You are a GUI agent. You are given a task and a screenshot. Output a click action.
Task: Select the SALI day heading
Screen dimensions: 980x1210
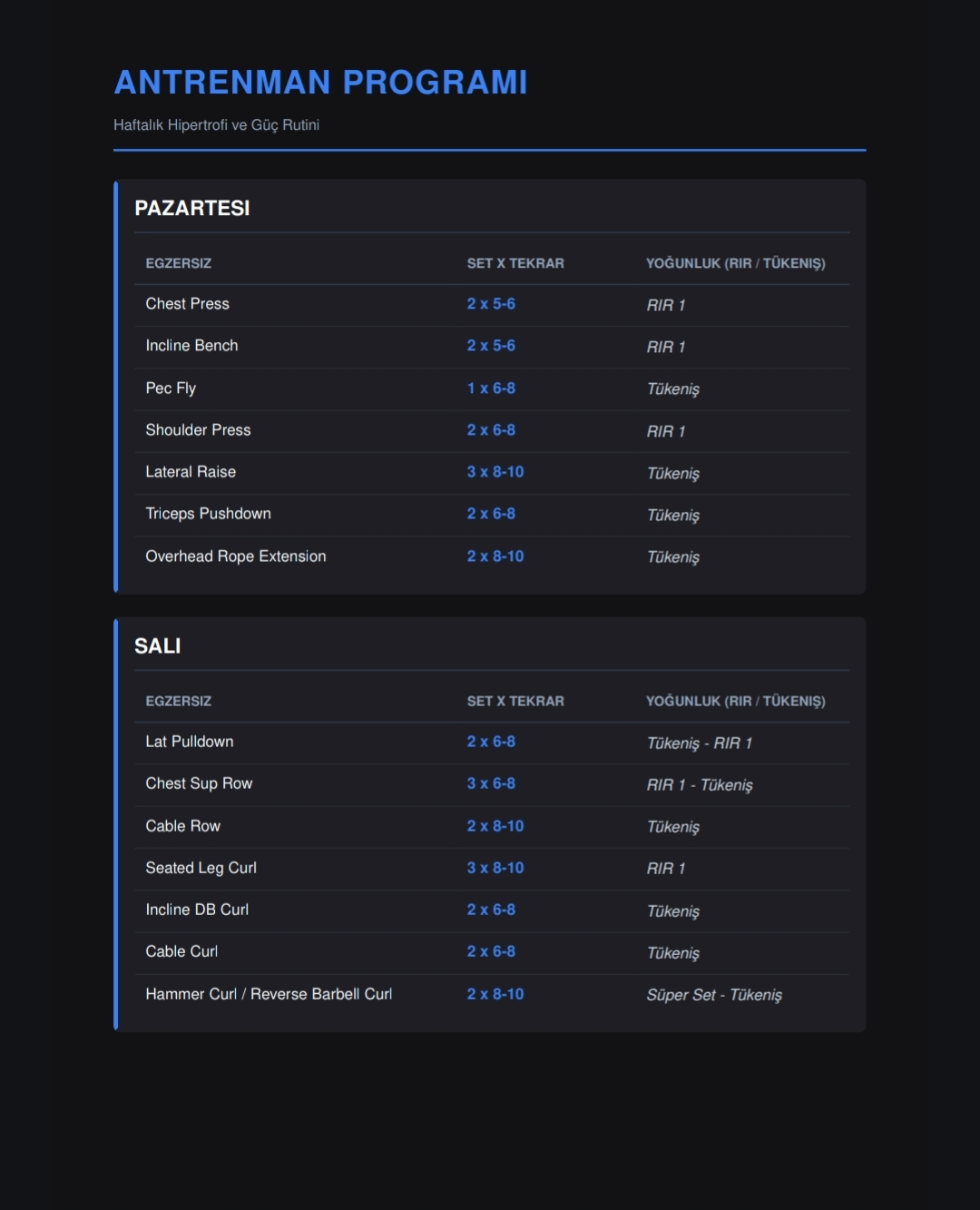(158, 646)
